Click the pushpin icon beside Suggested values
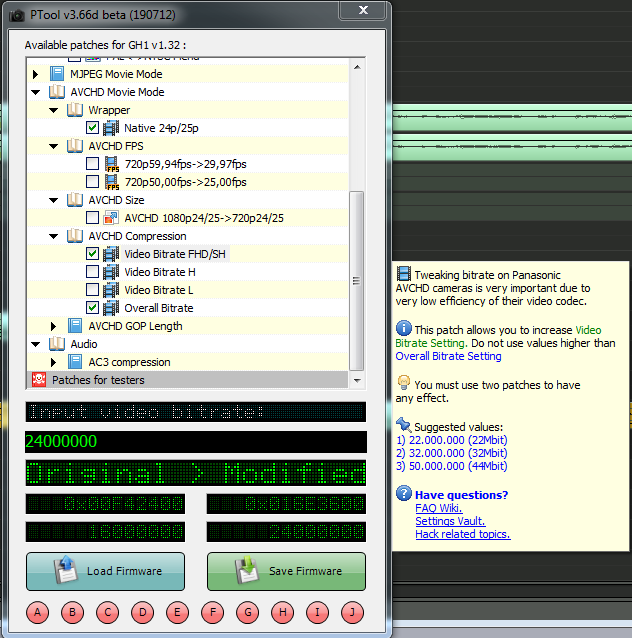This screenshot has width=632, height=638. click(404, 425)
